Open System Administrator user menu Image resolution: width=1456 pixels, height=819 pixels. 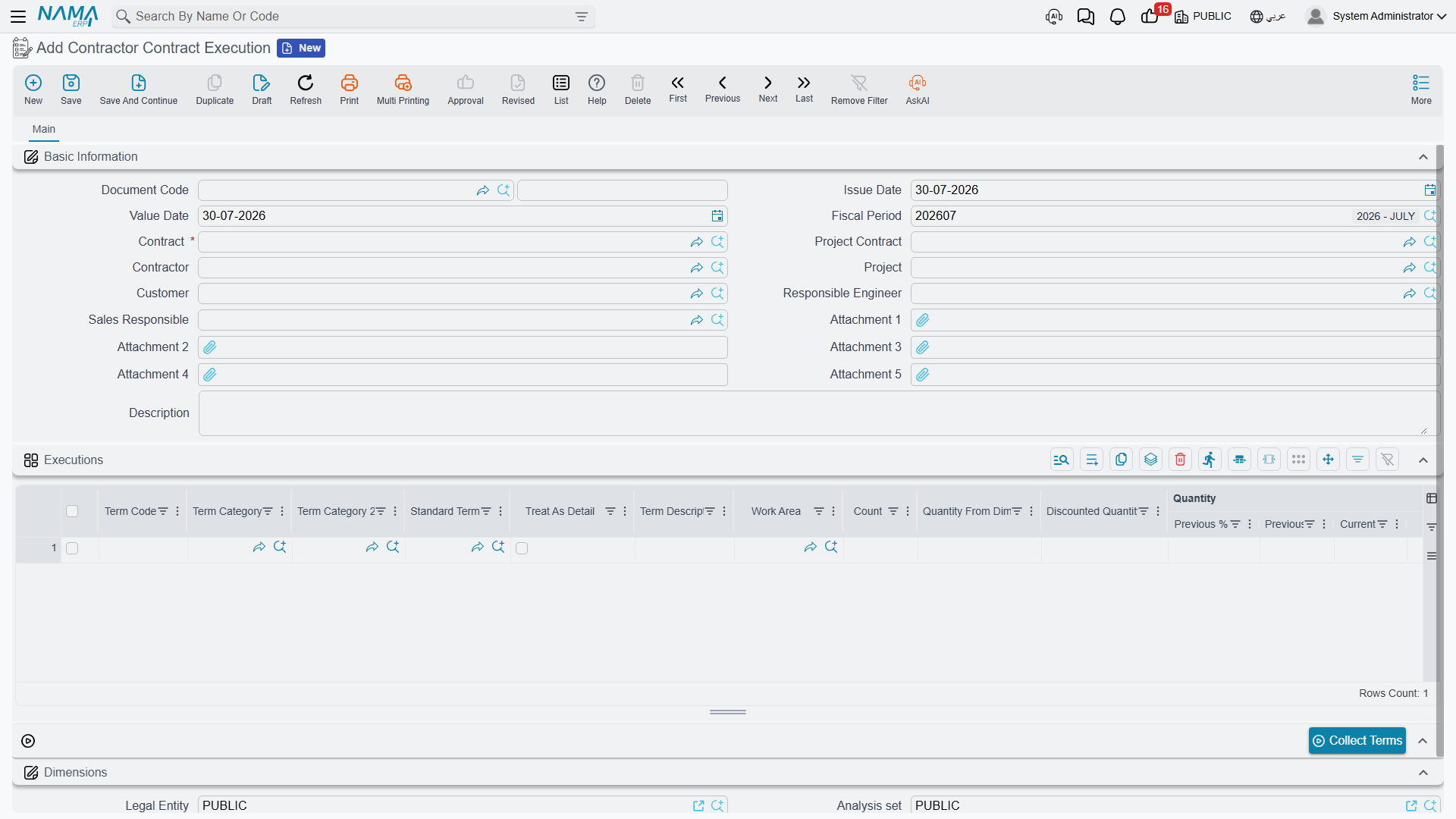1376,16
